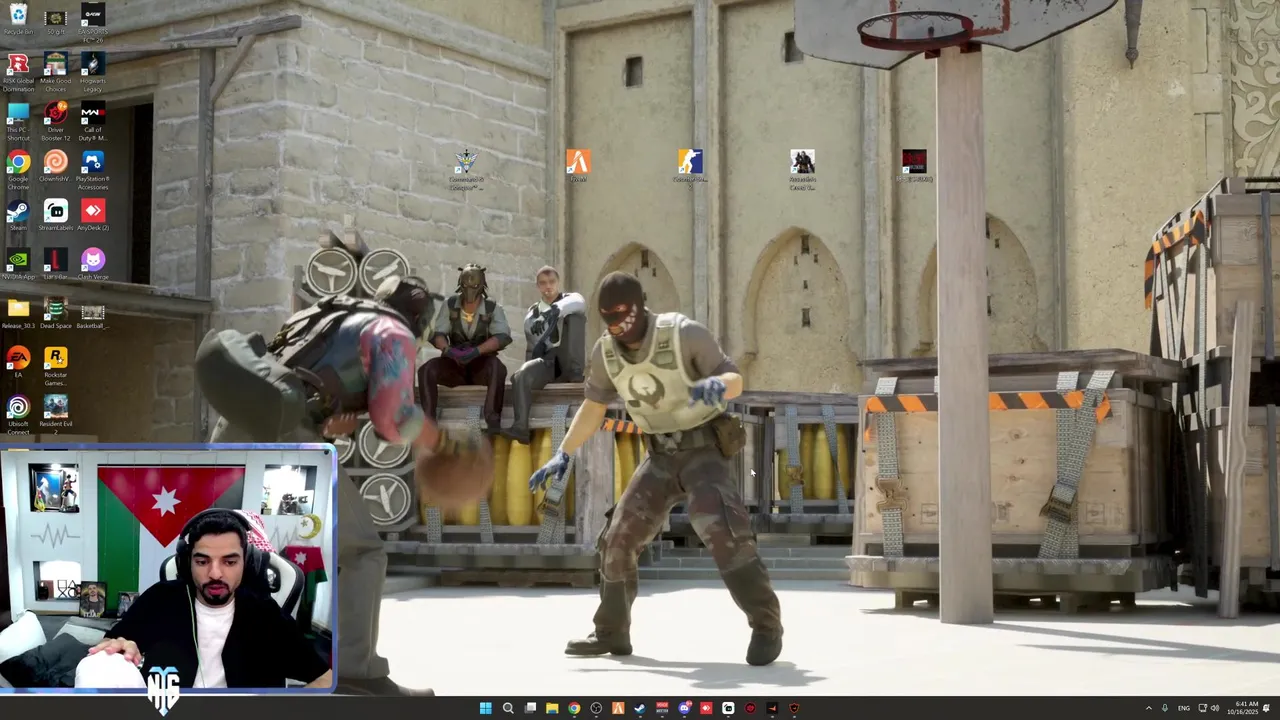Switch the ENG input language

1183,708
